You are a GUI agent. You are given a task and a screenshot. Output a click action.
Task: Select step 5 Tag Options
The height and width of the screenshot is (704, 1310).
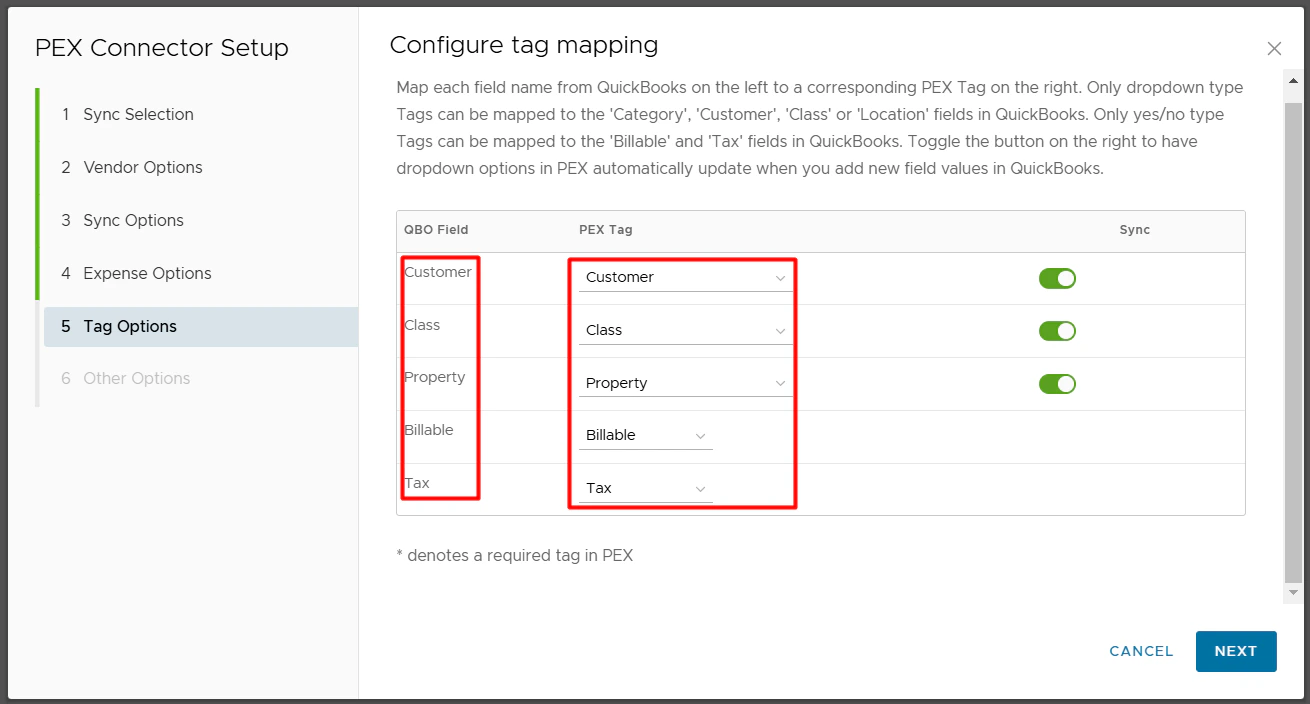[x=200, y=326]
